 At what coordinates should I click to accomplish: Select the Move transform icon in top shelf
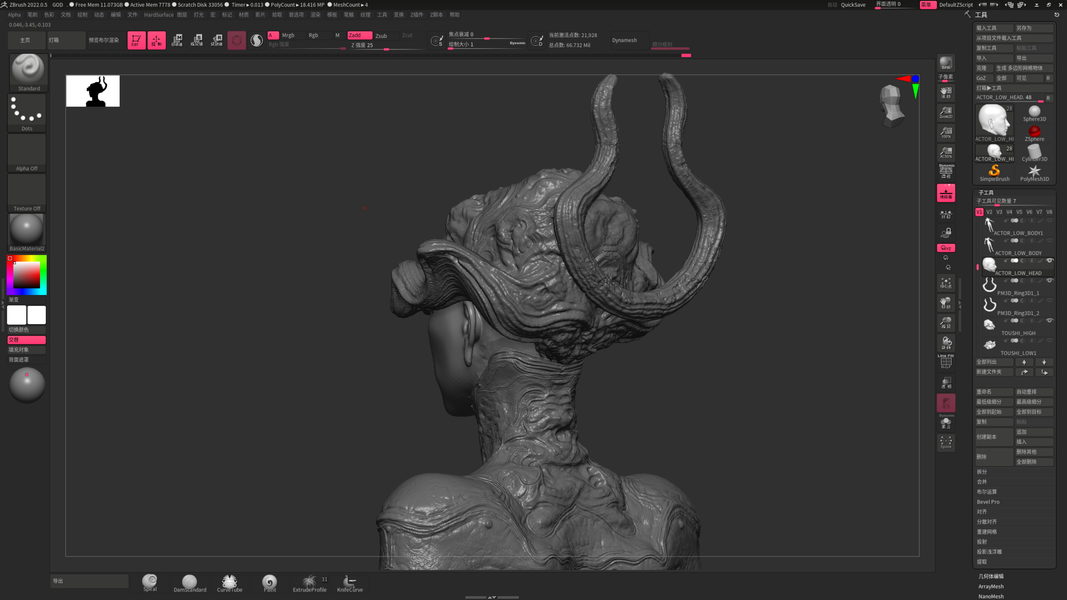pyautogui.click(x=177, y=41)
